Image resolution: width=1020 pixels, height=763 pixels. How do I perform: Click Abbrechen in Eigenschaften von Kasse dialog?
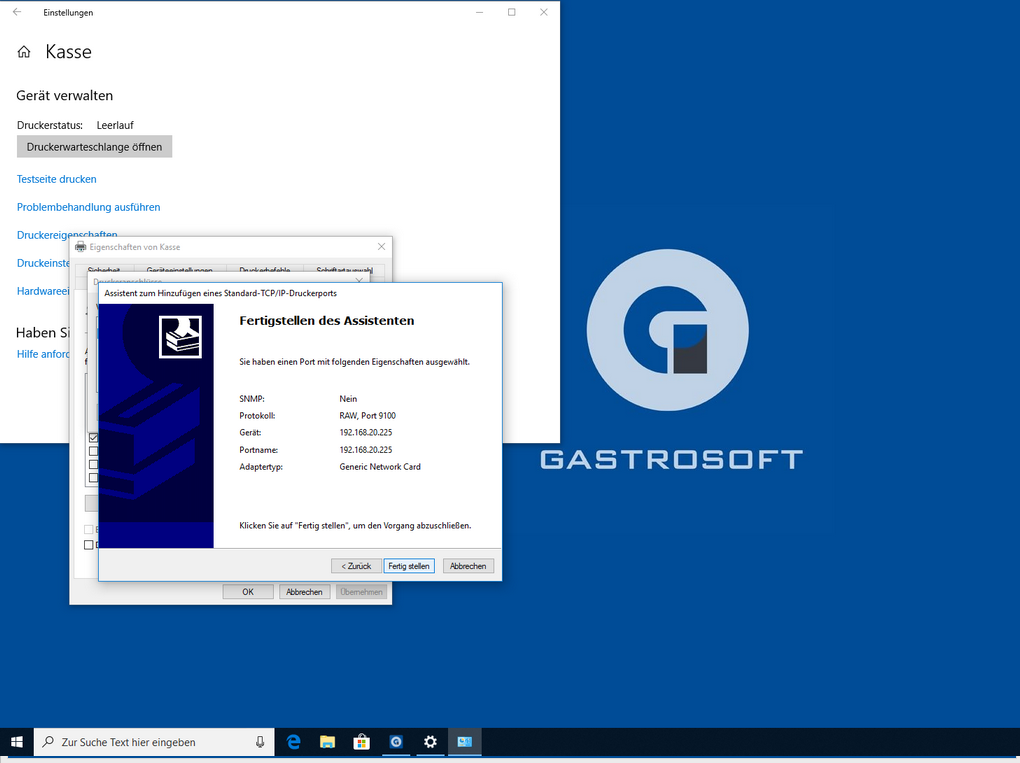point(304,592)
